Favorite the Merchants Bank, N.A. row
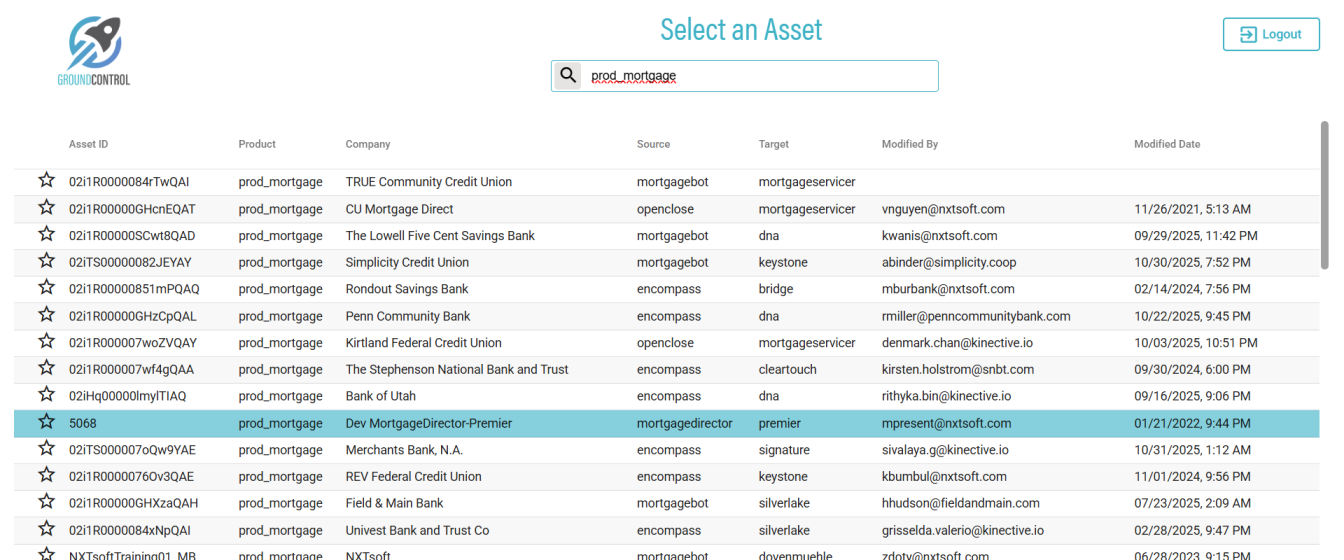Image resolution: width=1344 pixels, height=560 pixels. click(46, 449)
